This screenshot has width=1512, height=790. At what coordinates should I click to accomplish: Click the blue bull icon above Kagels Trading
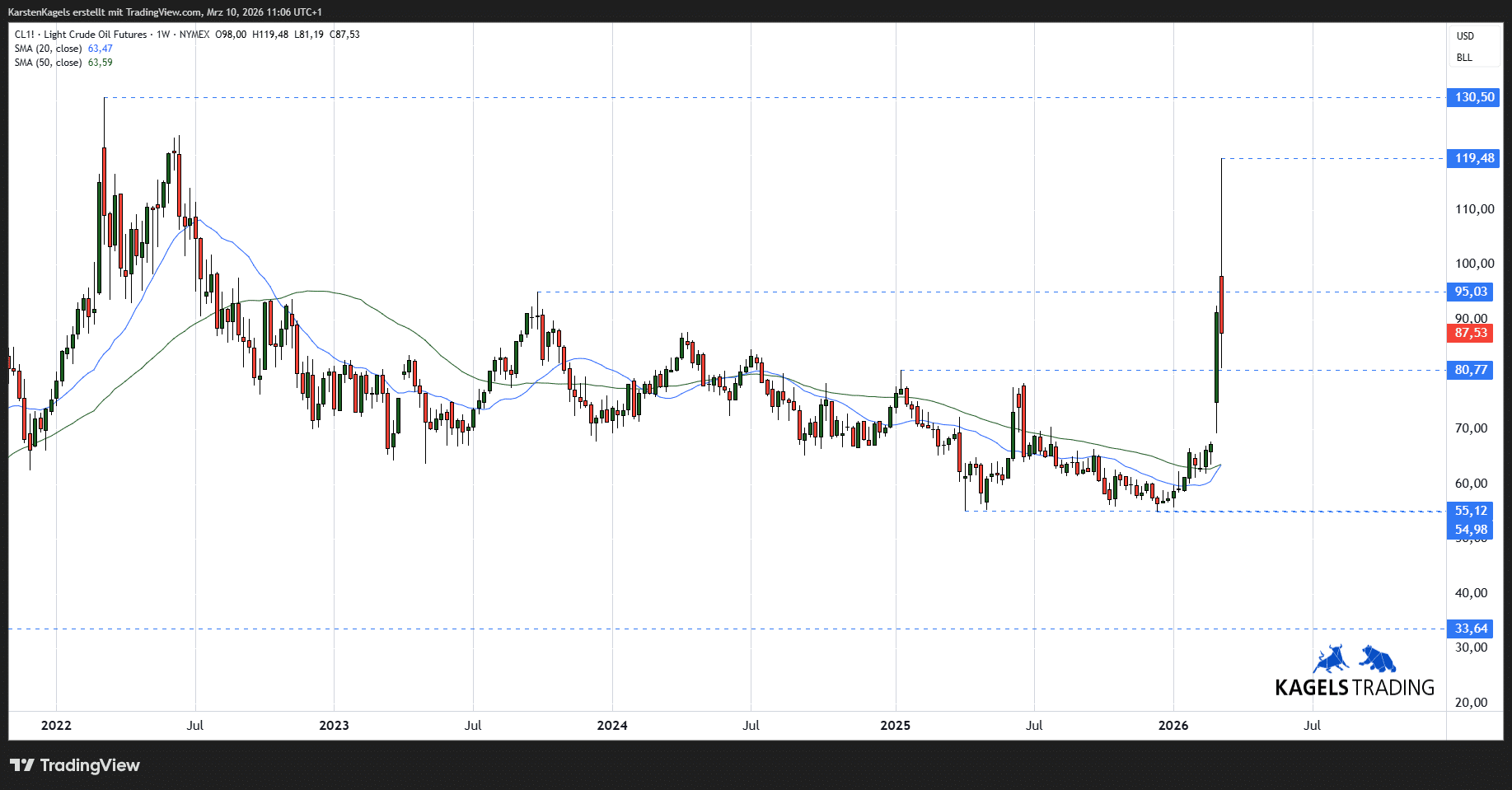click(1330, 659)
